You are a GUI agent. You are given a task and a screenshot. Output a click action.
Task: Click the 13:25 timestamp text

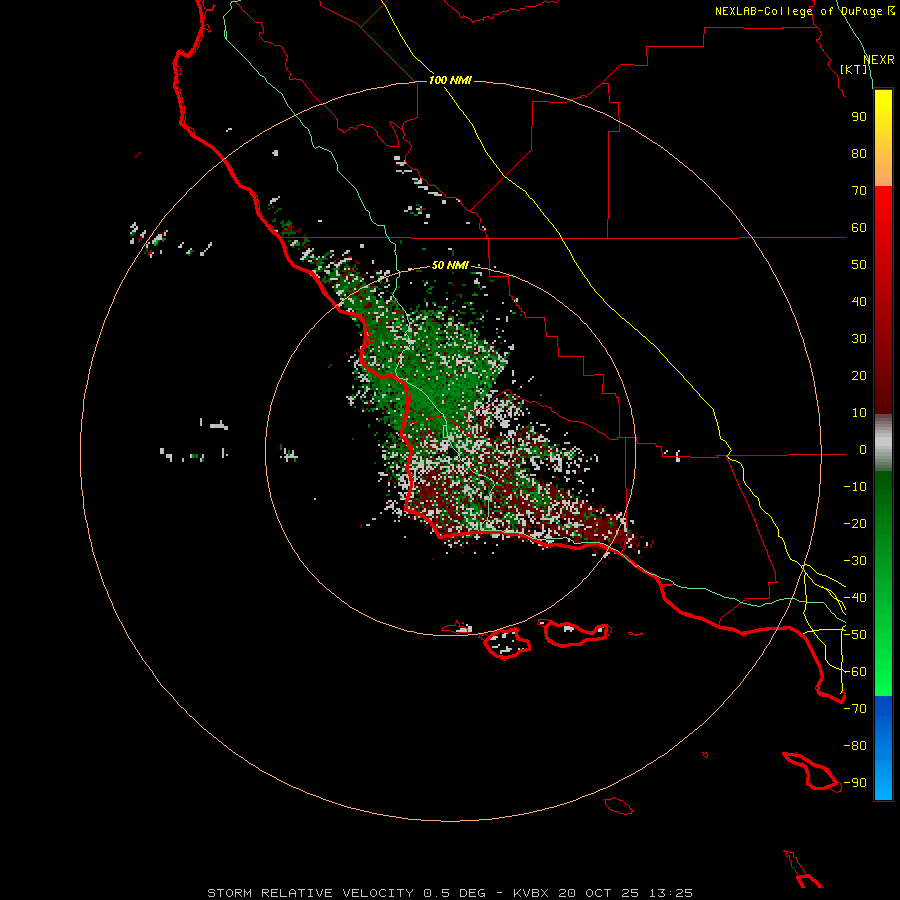[x=671, y=893]
